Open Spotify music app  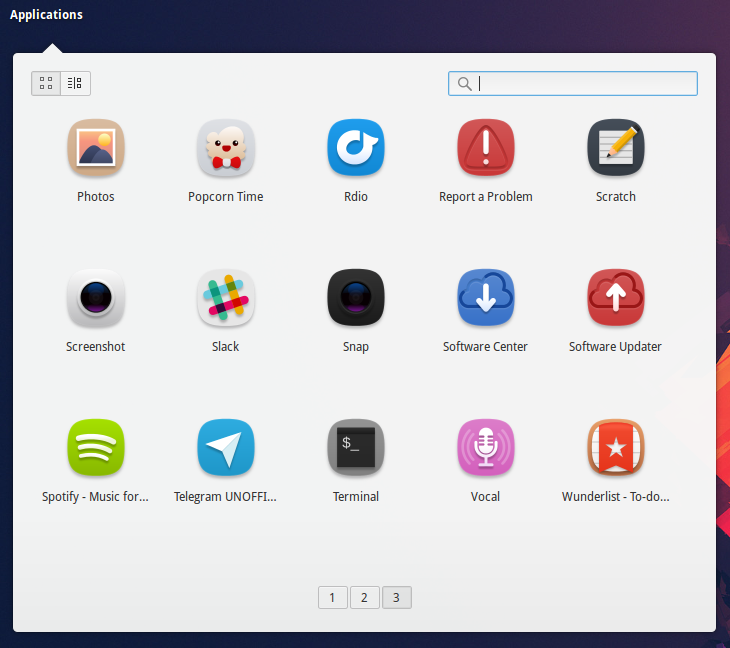coord(95,448)
